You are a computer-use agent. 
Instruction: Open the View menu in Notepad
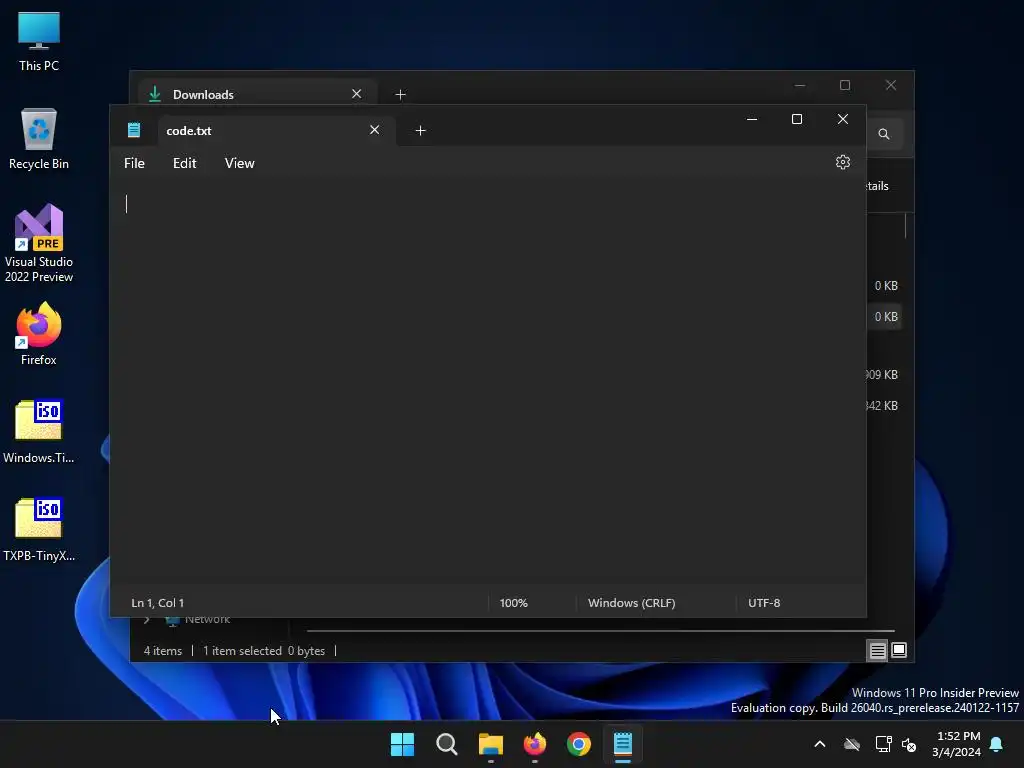point(240,163)
